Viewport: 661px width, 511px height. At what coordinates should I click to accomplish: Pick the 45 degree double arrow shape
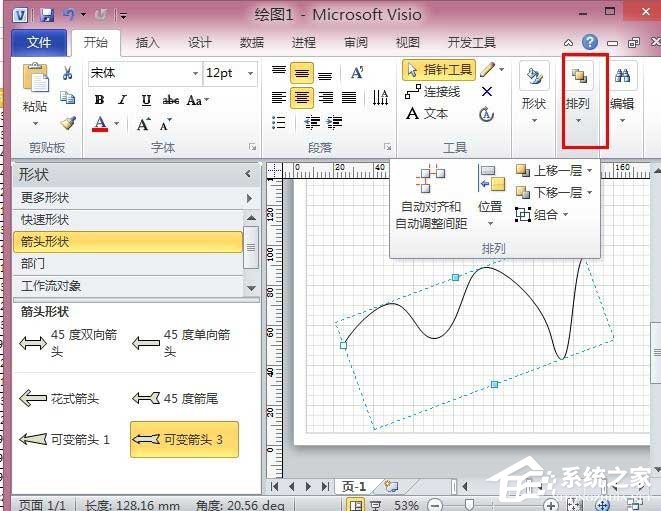pos(68,343)
